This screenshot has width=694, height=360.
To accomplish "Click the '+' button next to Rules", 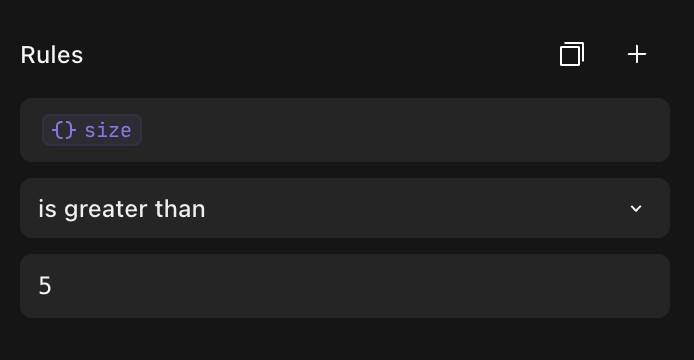I will [x=637, y=54].
